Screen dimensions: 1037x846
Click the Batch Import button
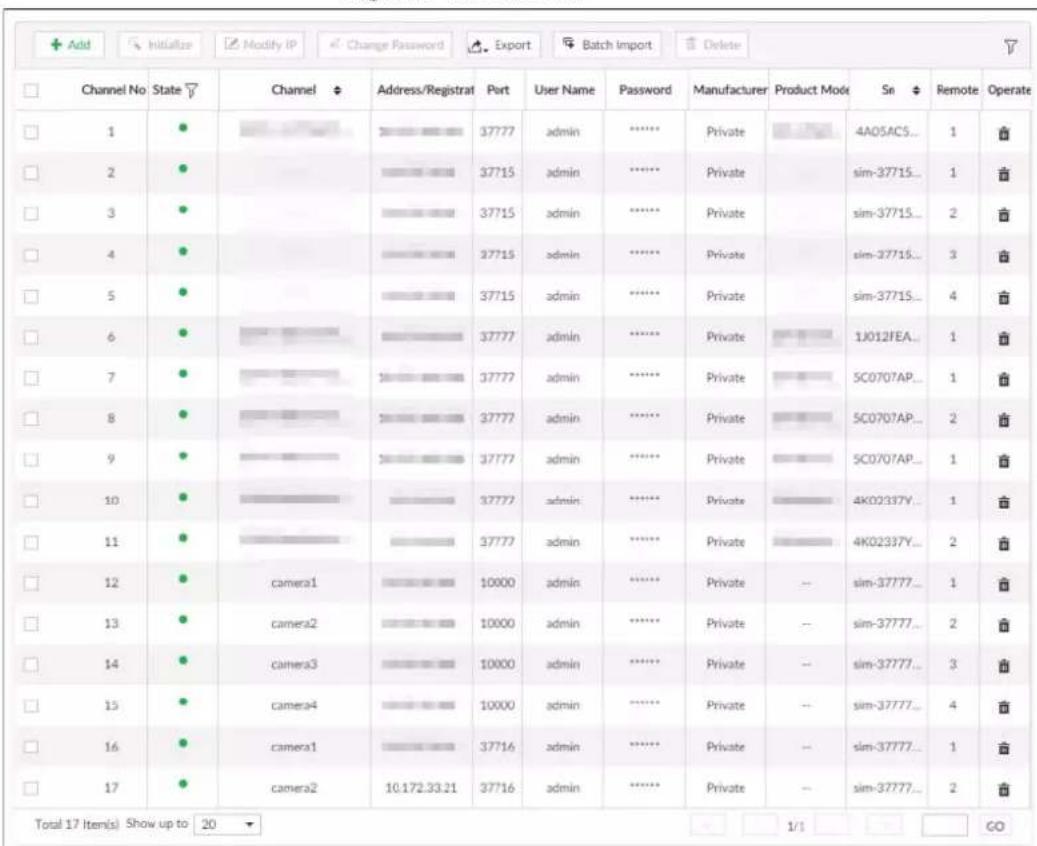607,45
